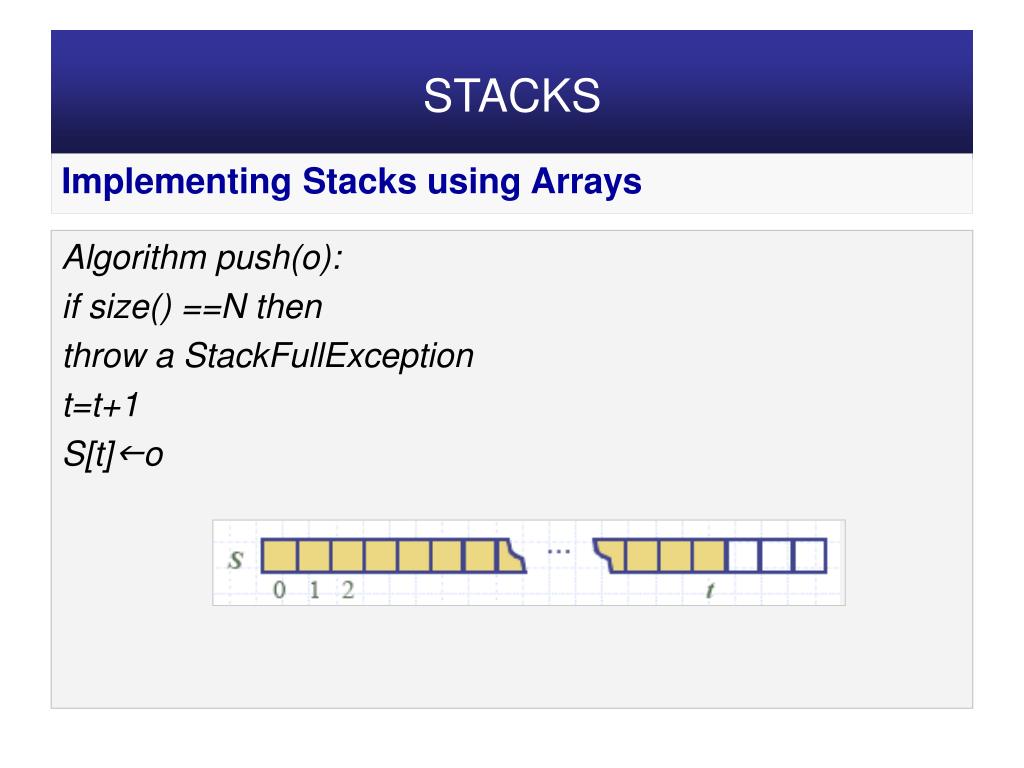
Task: Select the throw a StackFullException line
Action: (x=268, y=356)
